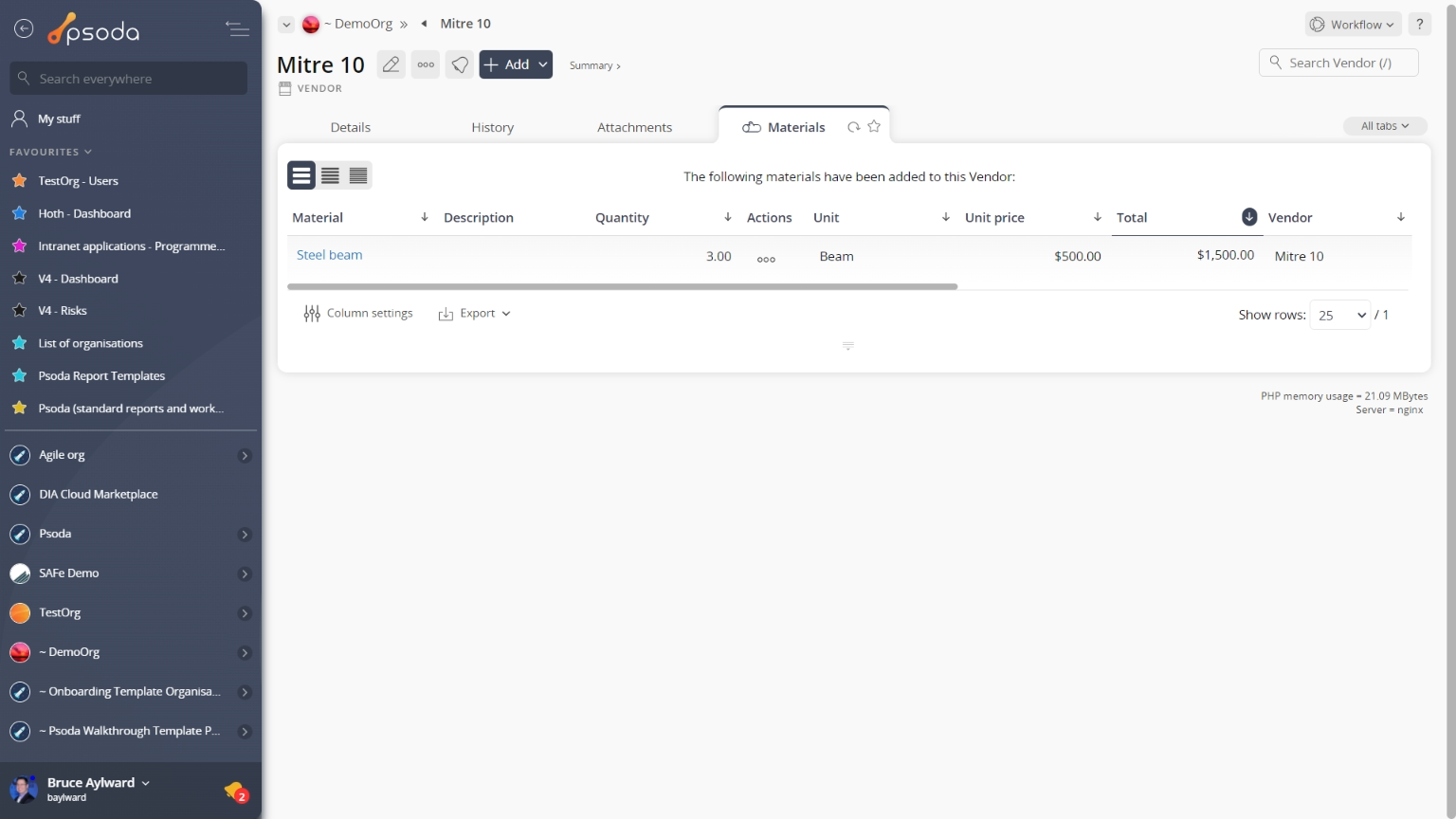Open the Workflow dropdown
The image size is (1456, 819).
pos(1353,25)
